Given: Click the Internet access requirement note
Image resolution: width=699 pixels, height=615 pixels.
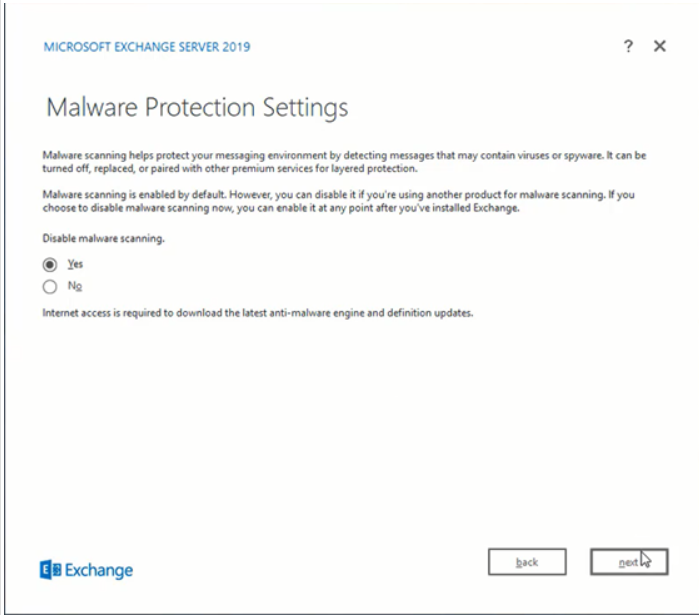Looking at the screenshot, I should (257, 313).
